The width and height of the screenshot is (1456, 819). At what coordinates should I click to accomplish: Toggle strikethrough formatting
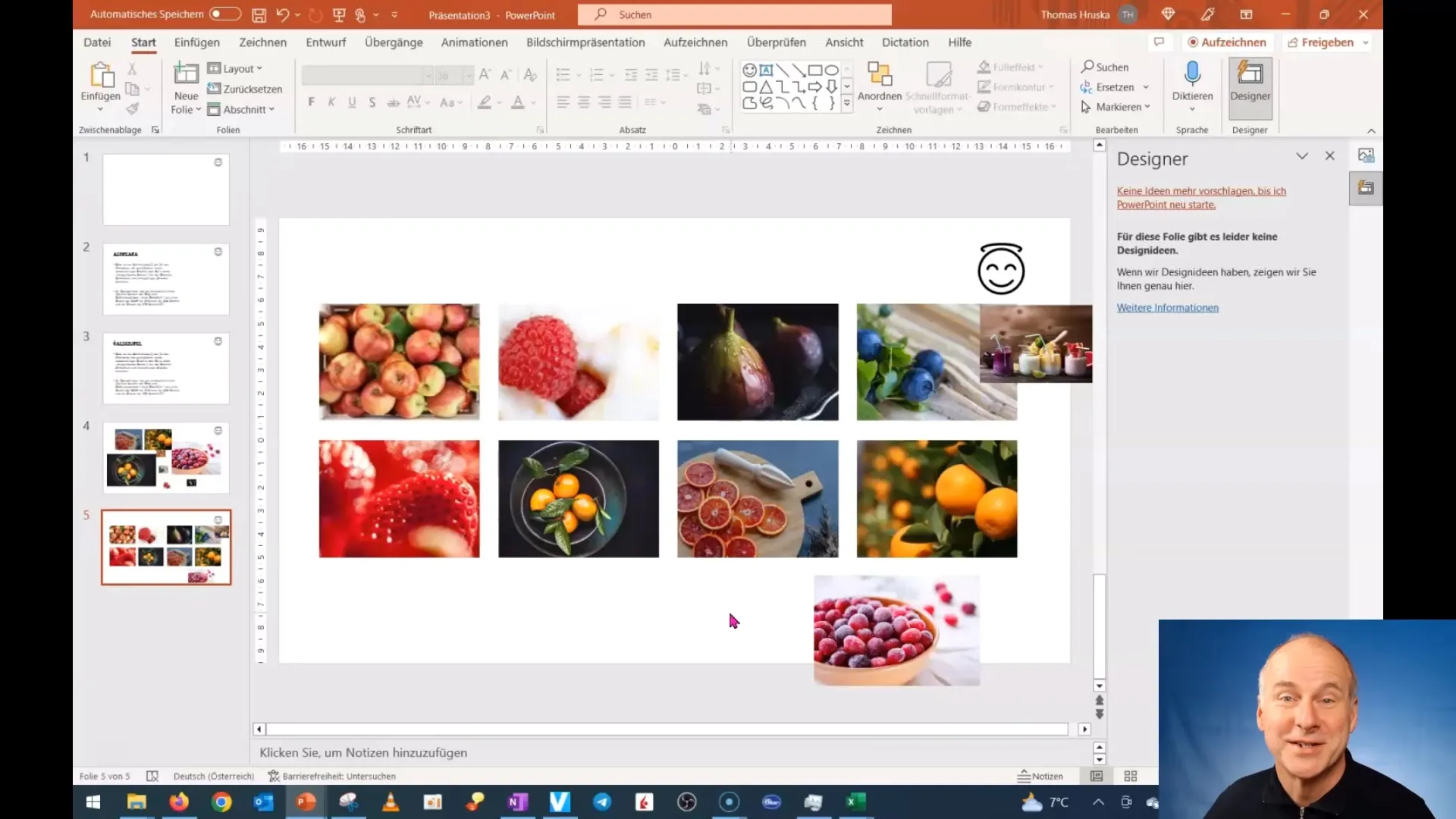point(393,102)
